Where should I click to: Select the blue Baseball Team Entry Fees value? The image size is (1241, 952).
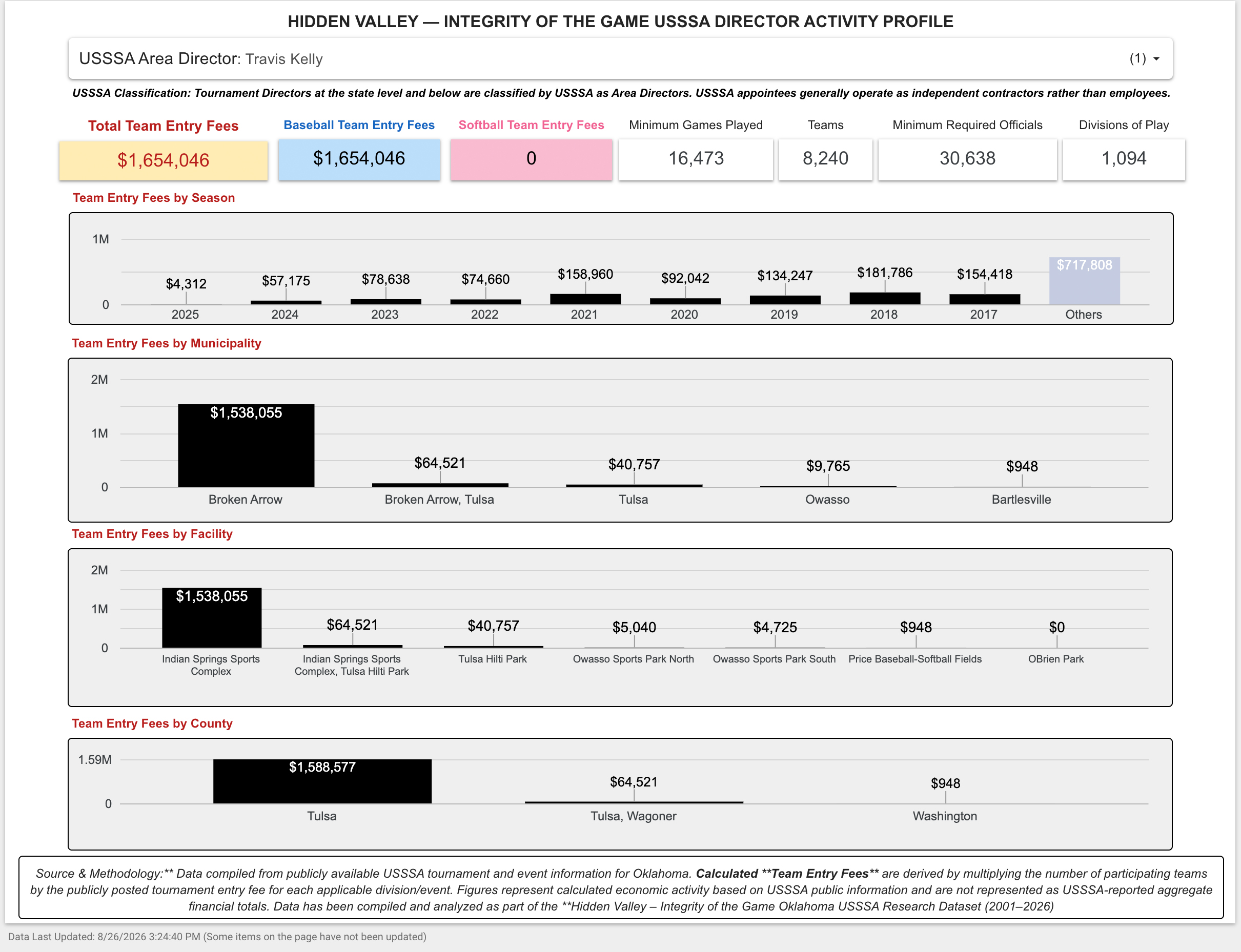(359, 159)
